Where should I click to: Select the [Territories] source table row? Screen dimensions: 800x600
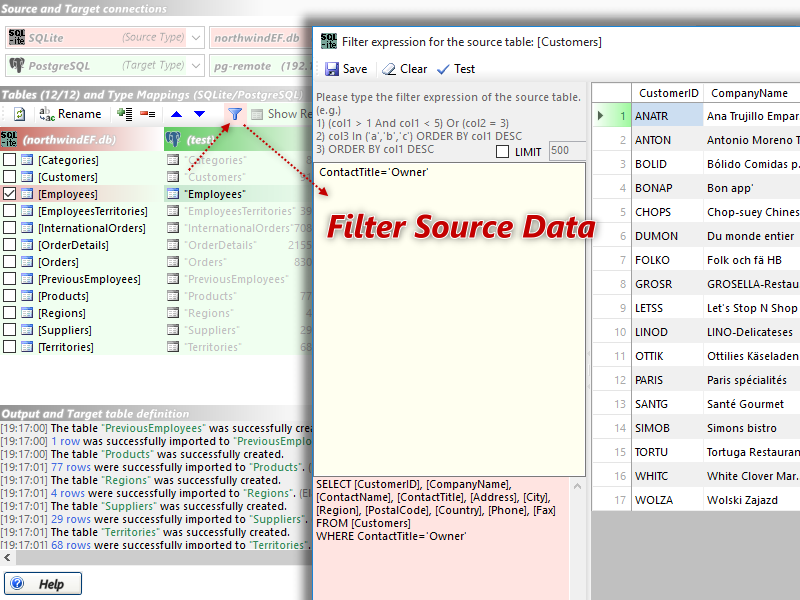[82, 347]
